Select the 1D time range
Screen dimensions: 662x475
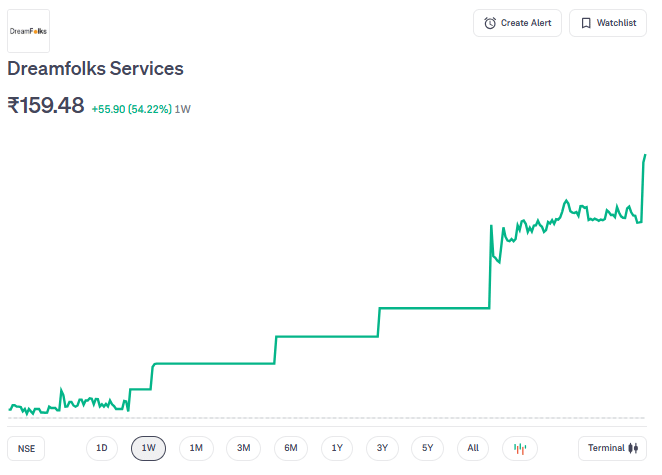tap(102, 448)
